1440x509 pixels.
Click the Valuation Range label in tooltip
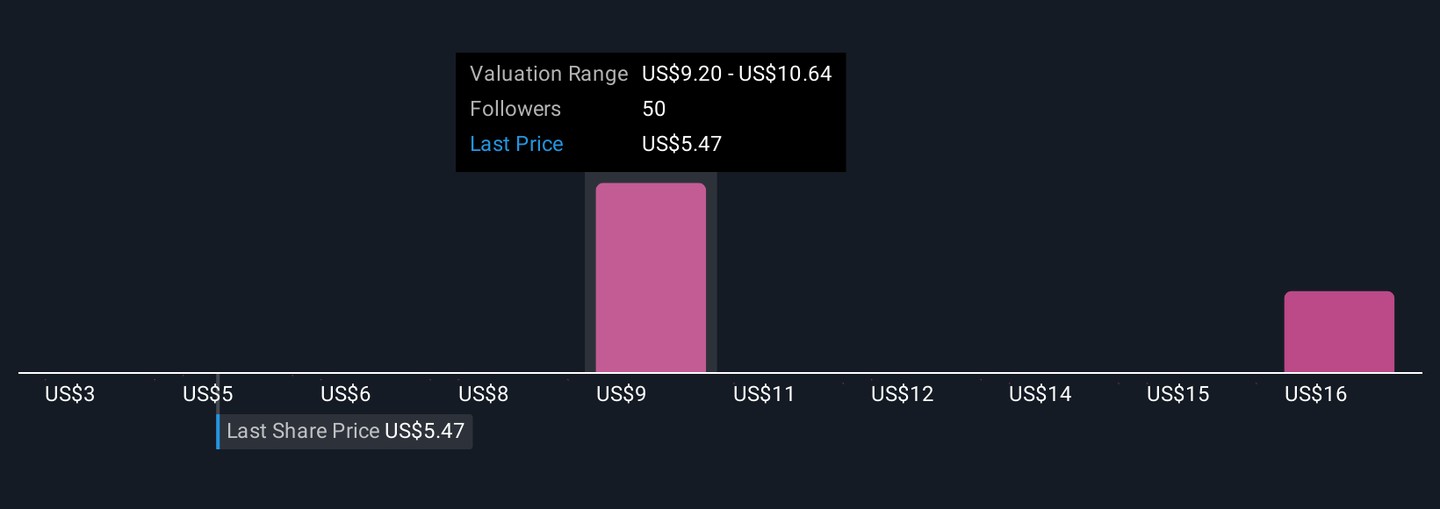point(548,74)
